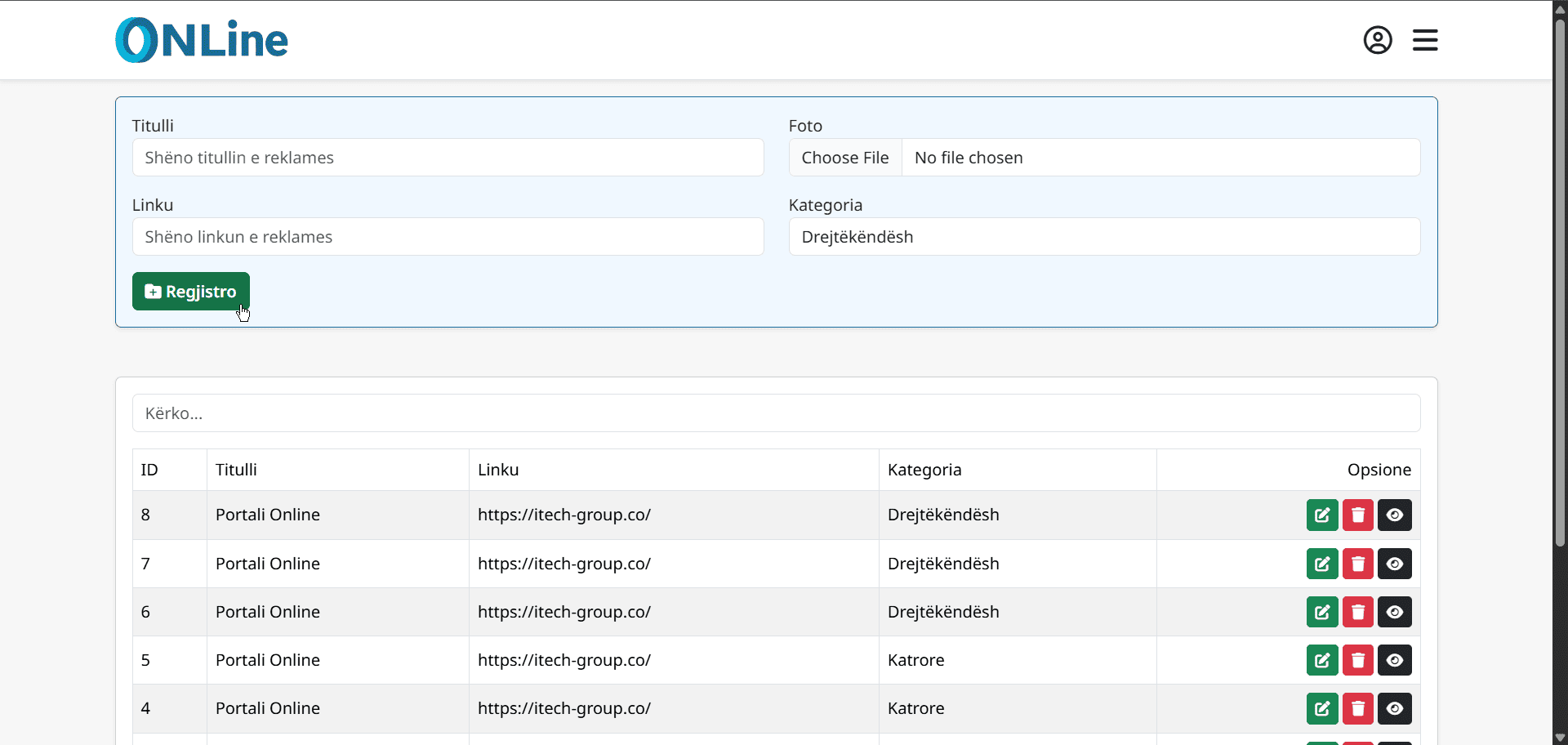Screen dimensions: 1568x745
Task: Expand the Kategoria dropdown
Action: click(1104, 237)
